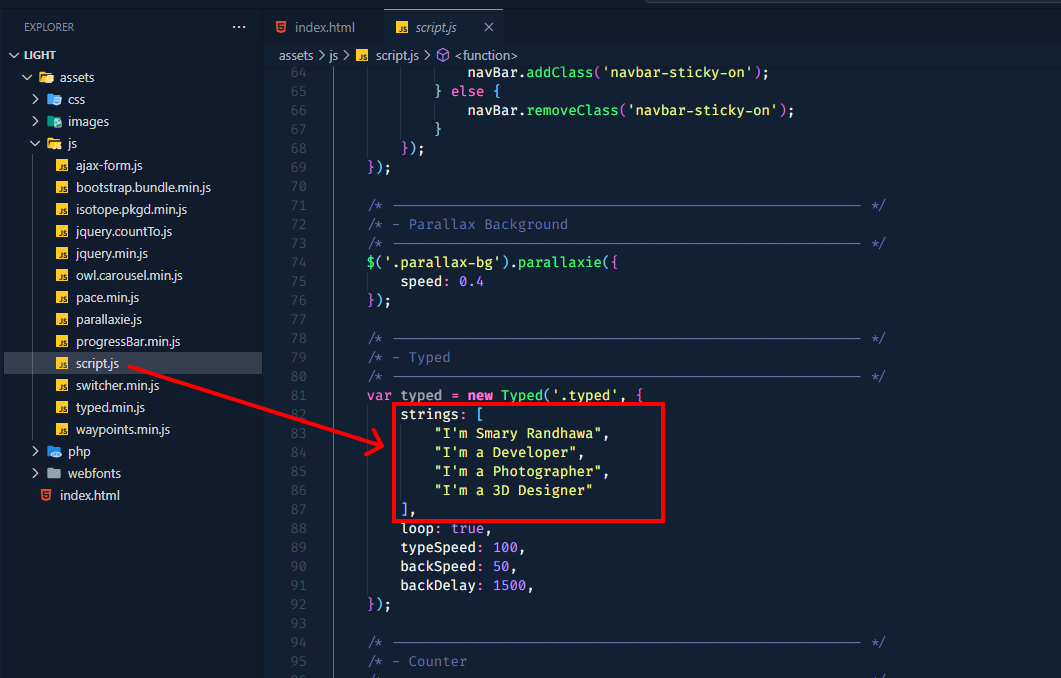Open switcher.min.js file
1061x678 pixels.
coord(118,385)
